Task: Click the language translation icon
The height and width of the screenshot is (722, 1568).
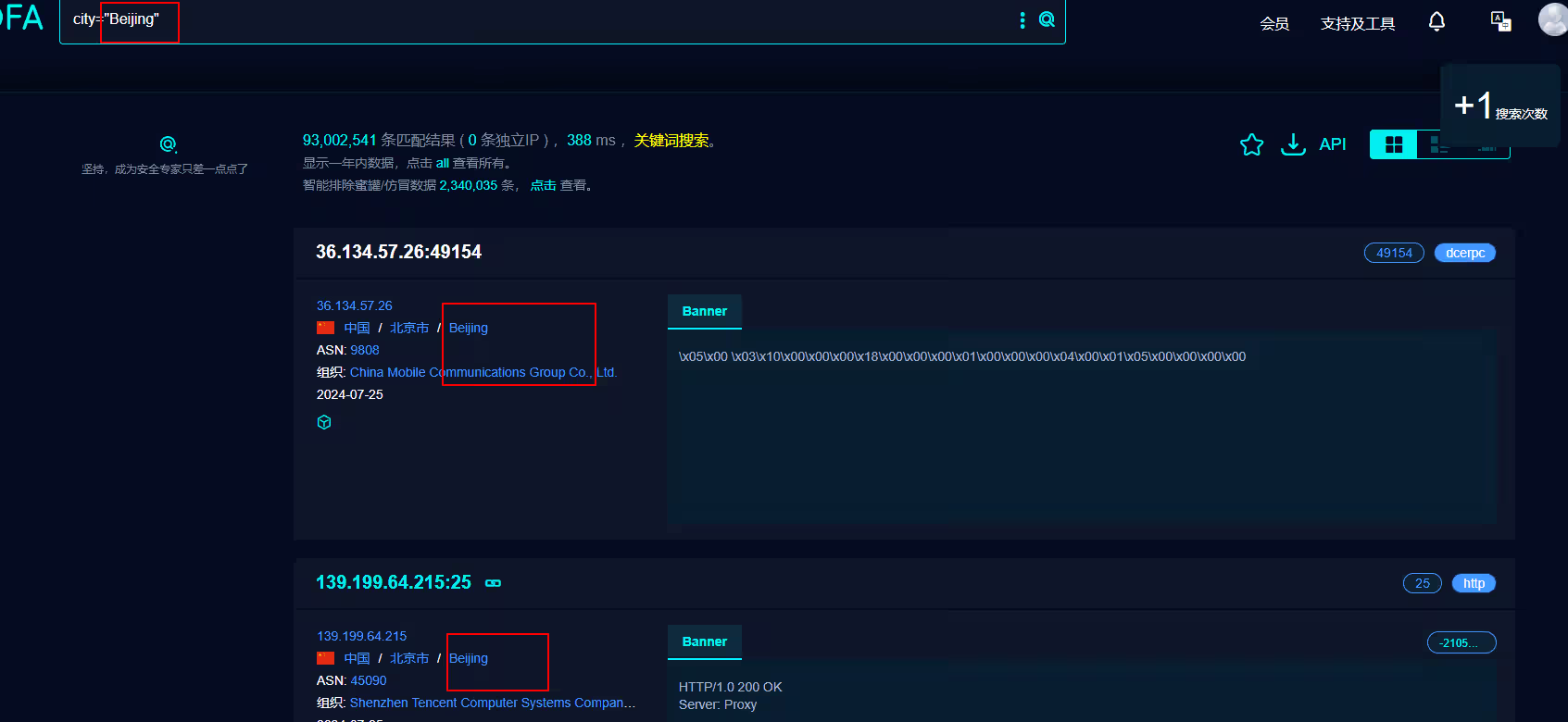Action: pos(1500,21)
